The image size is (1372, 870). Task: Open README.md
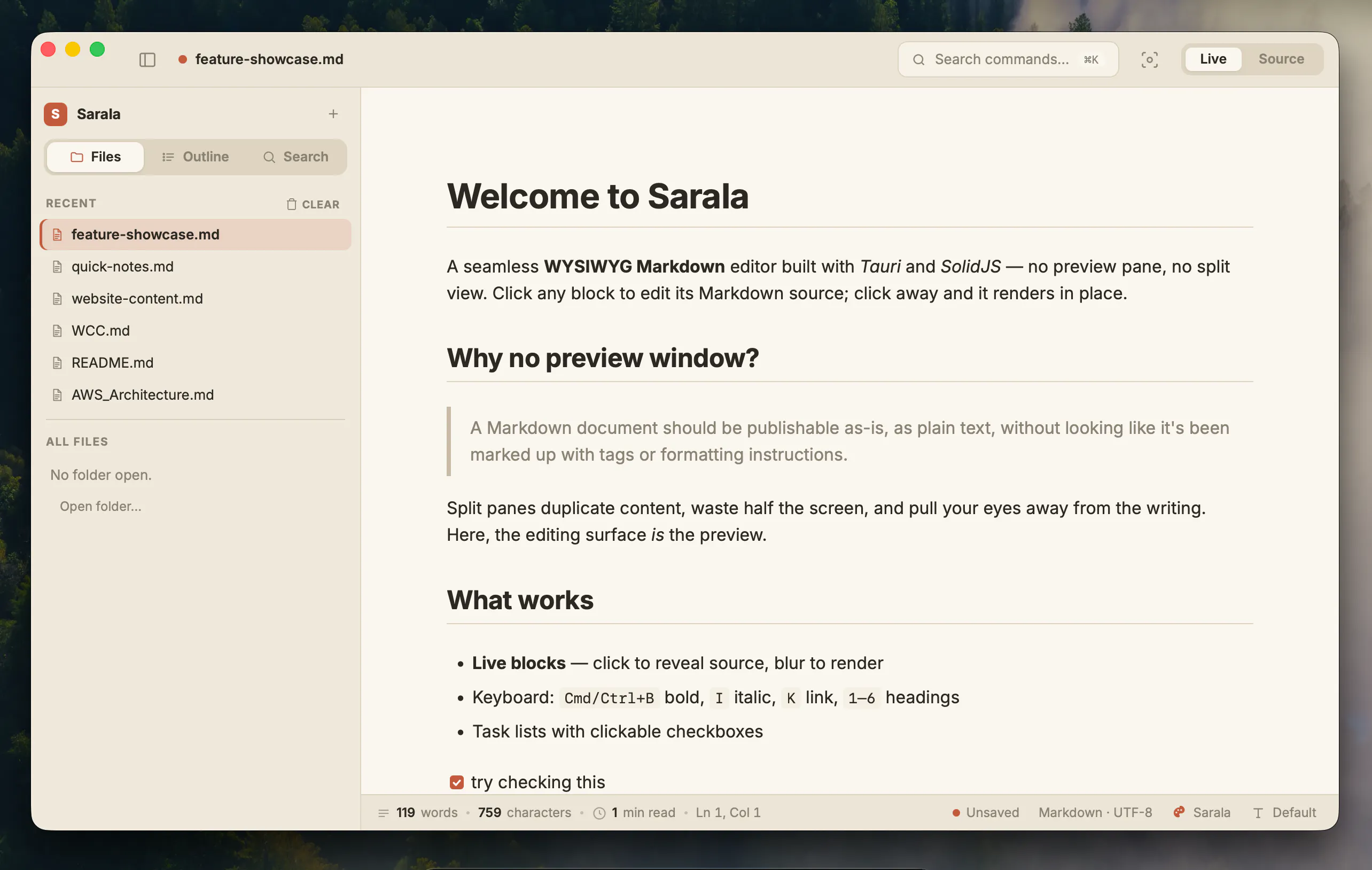point(196,362)
